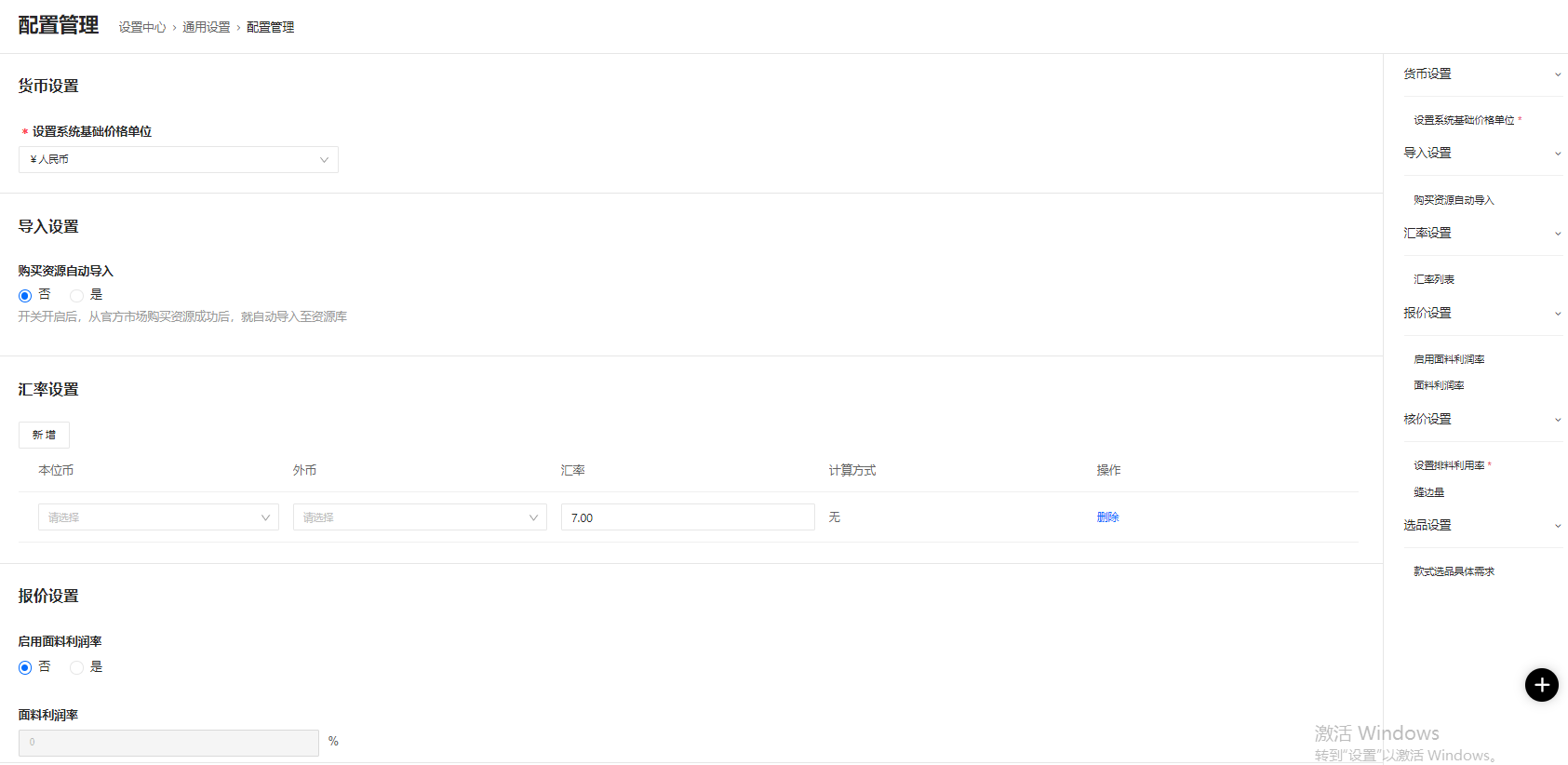Collapse the 货币设置 section in side navigation
The image size is (1568, 765).
(1557, 74)
